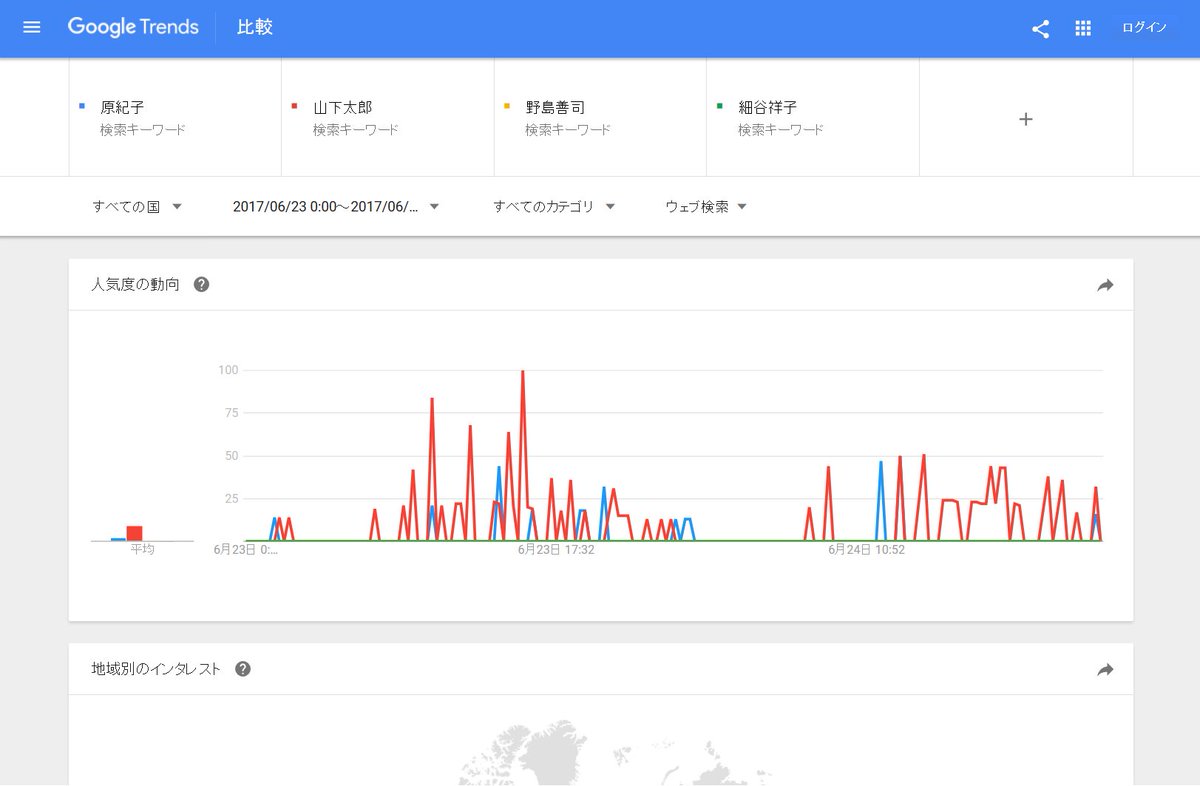Select the 野島善司 search term card

(600, 118)
